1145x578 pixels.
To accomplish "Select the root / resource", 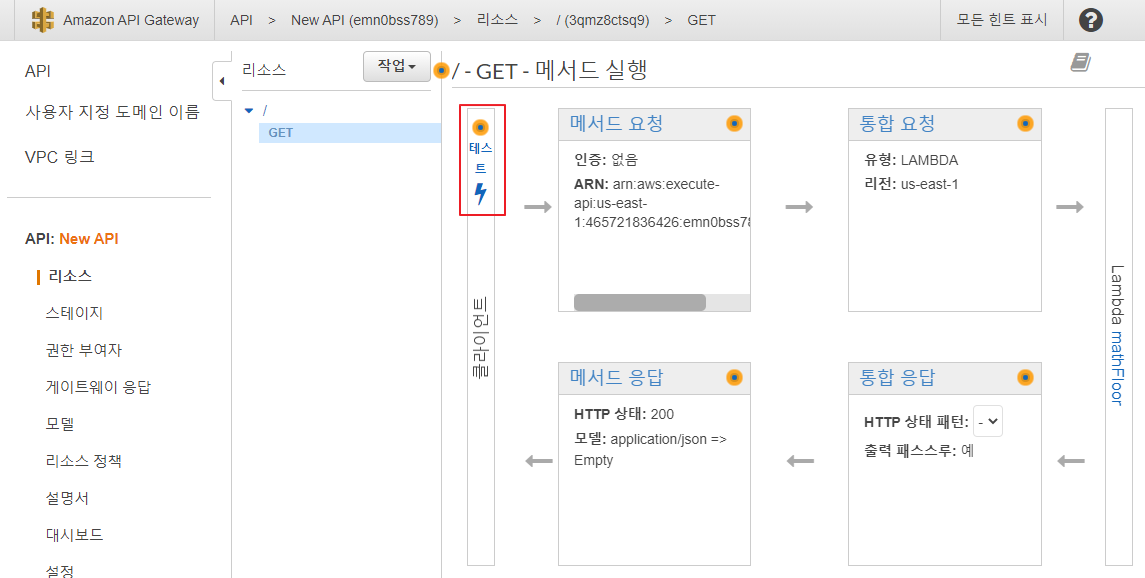I will click(x=264, y=110).
